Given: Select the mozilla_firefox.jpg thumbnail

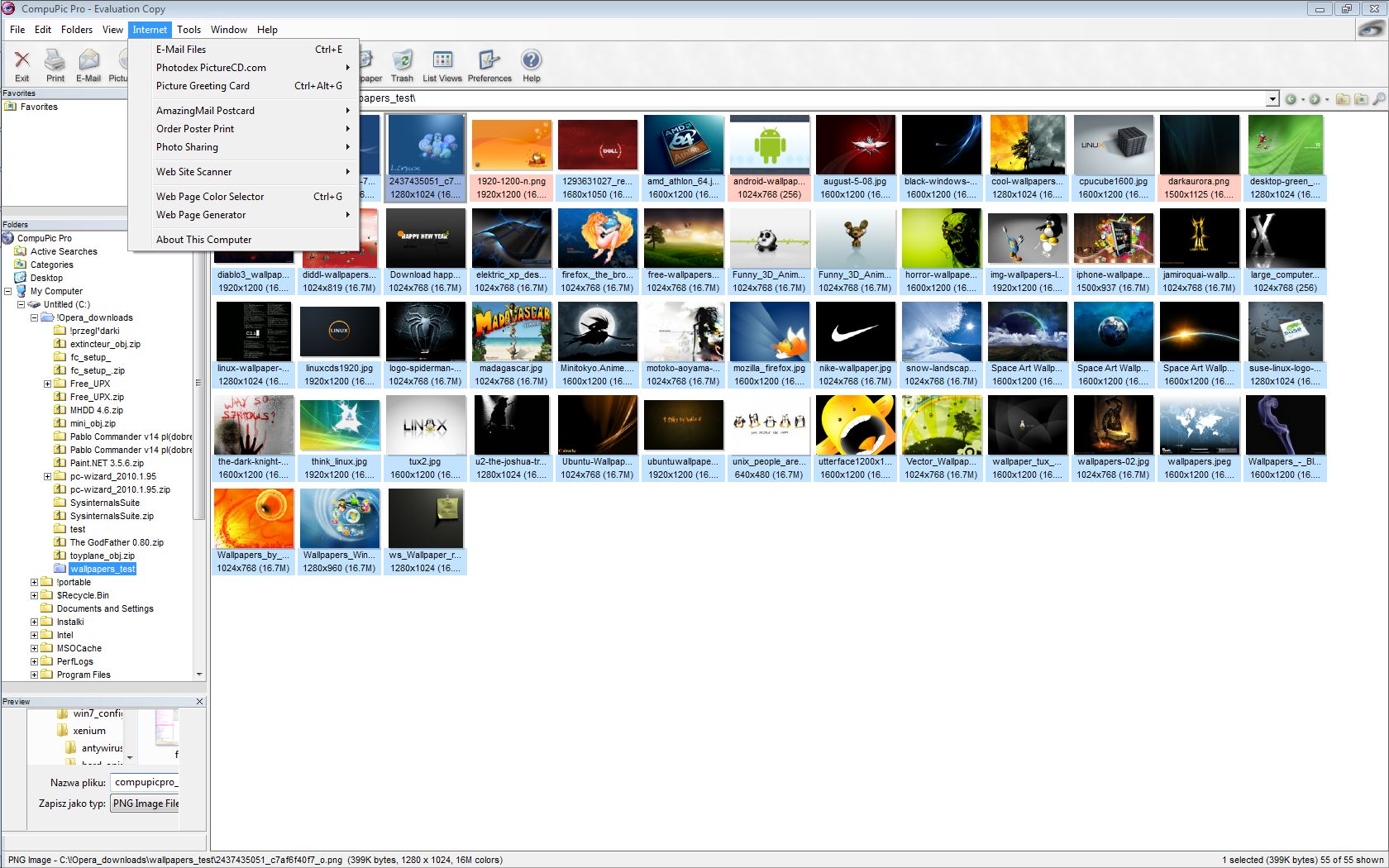Looking at the screenshot, I should 769,344.
